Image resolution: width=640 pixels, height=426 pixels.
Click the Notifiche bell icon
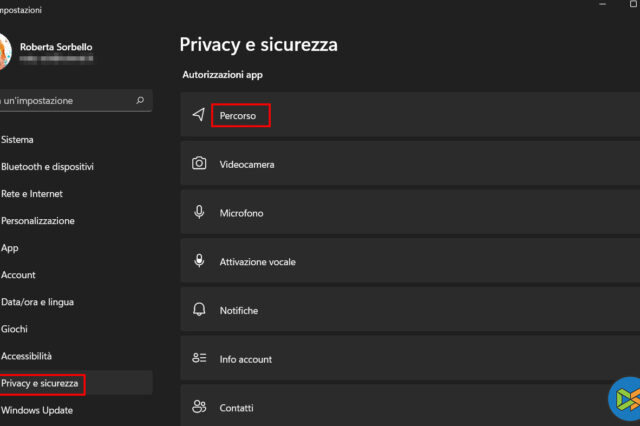click(x=199, y=310)
